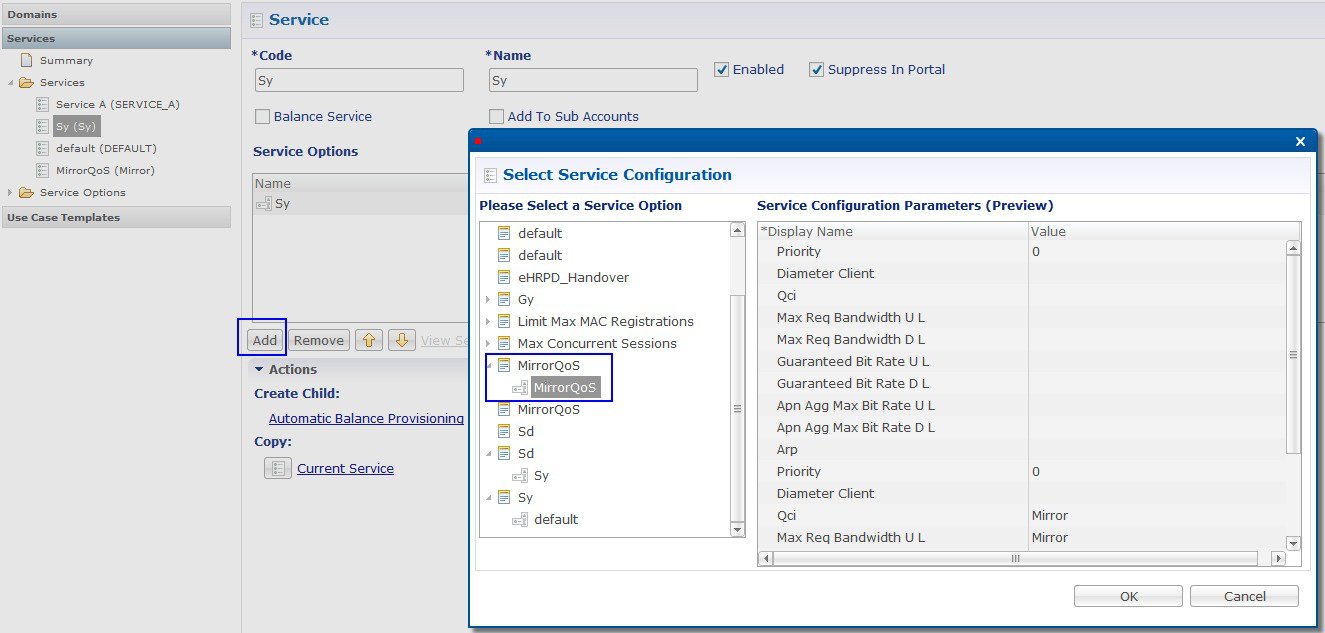1325x633 pixels.
Task: Expand the Service Options folder in the sidebar
Action: 11,192
